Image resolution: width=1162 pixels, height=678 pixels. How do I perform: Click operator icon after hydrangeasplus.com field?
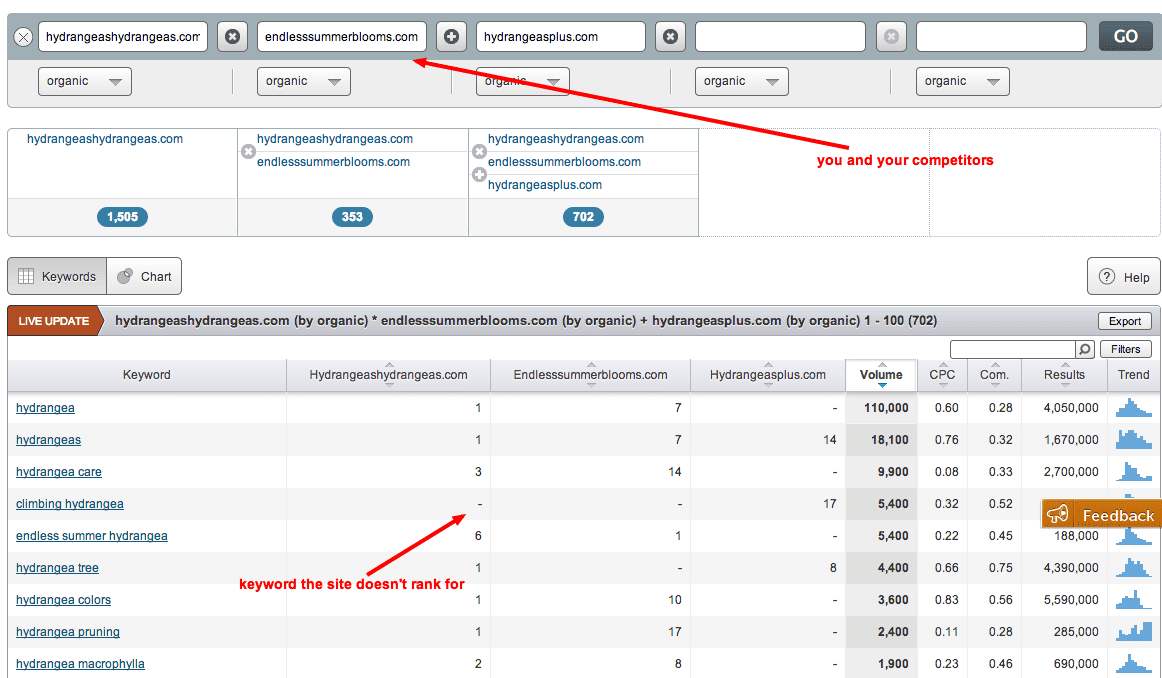tap(670, 37)
